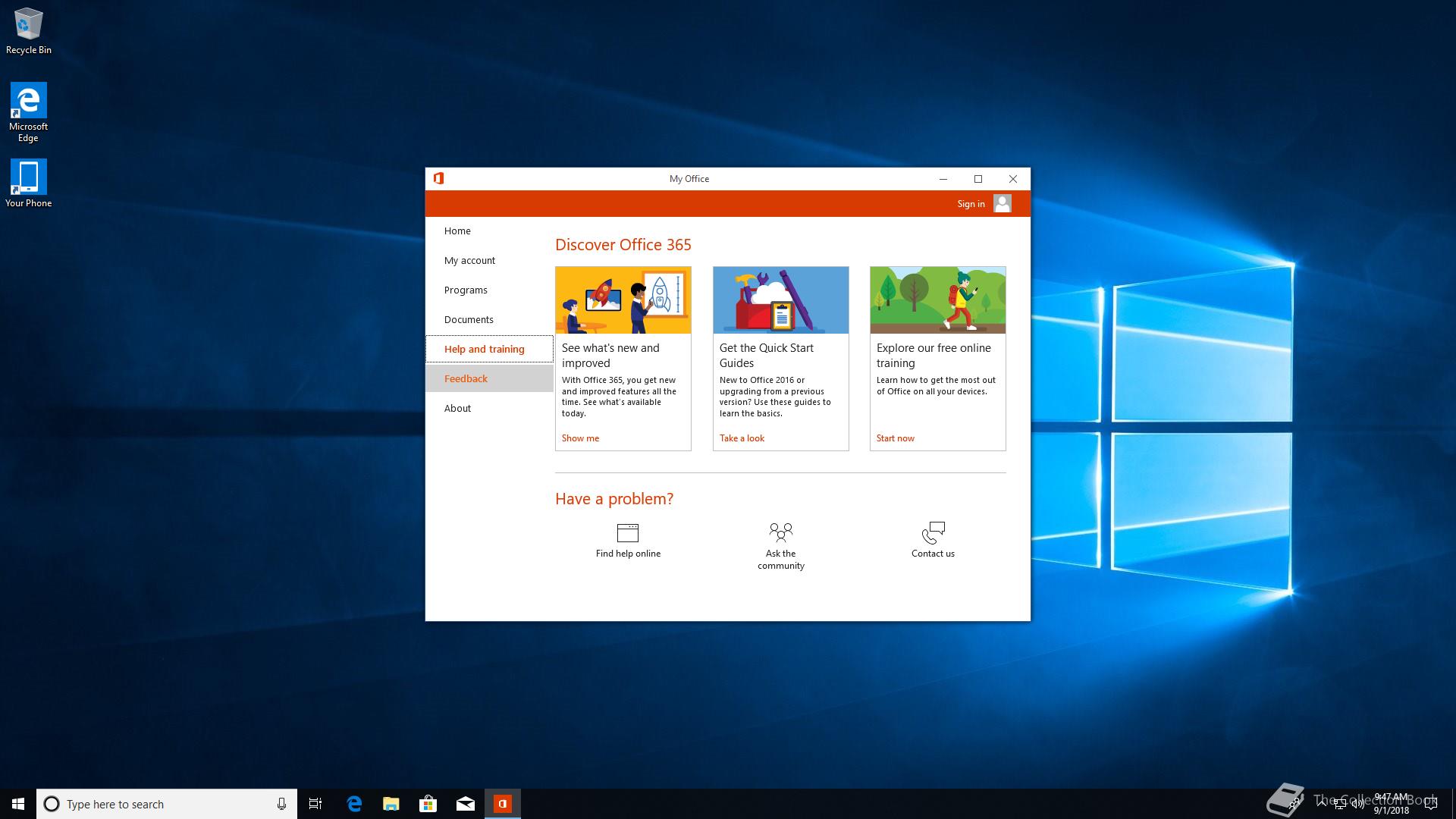Click My Office taskbar icon
The height and width of the screenshot is (819, 1456).
click(x=502, y=804)
